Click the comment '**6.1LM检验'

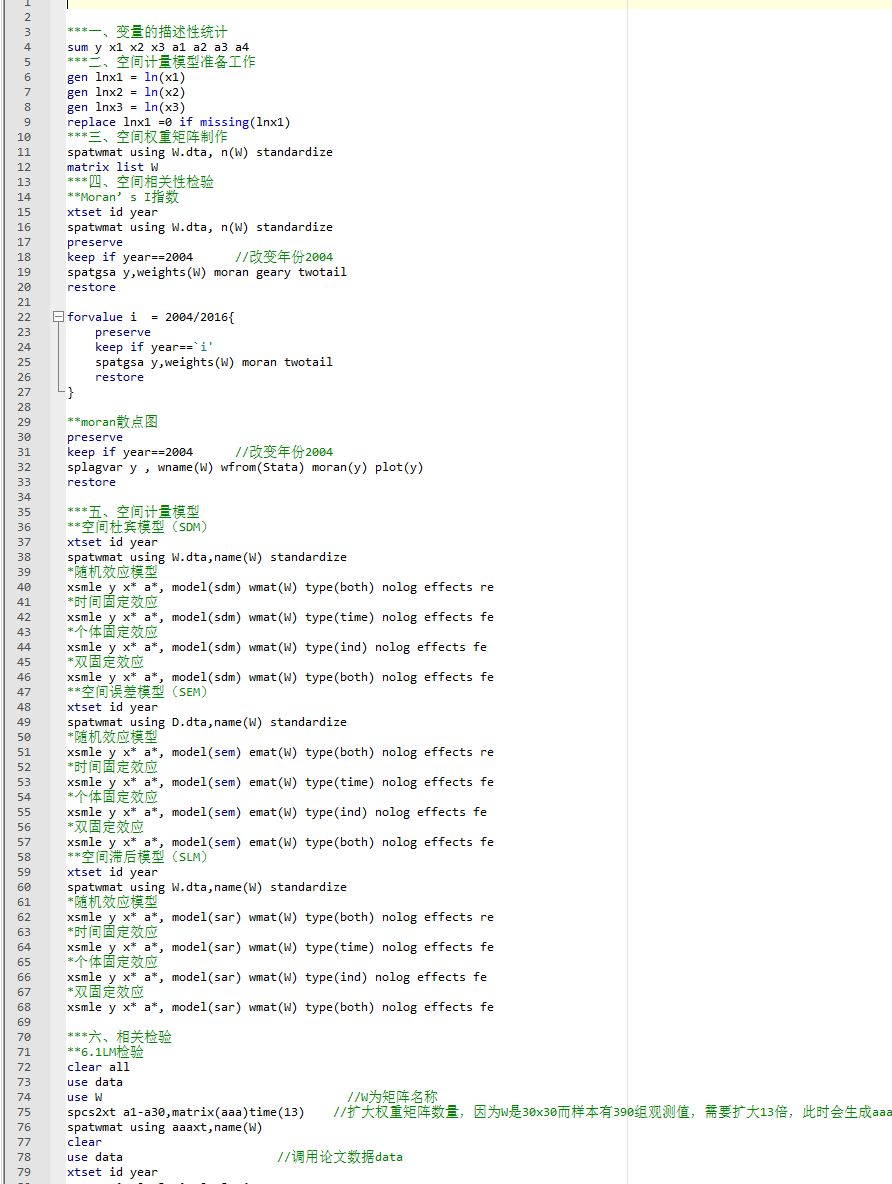tap(105, 1052)
